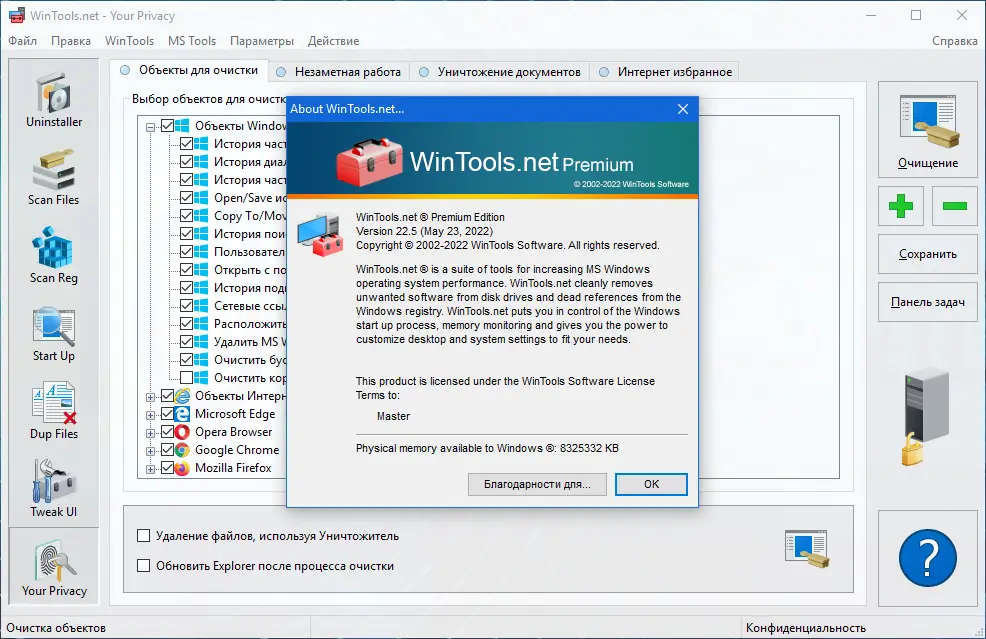Screen dimensions: 986x639
Task: Enable Удаление файлов, используя Уничтожитель
Action: tap(144, 536)
